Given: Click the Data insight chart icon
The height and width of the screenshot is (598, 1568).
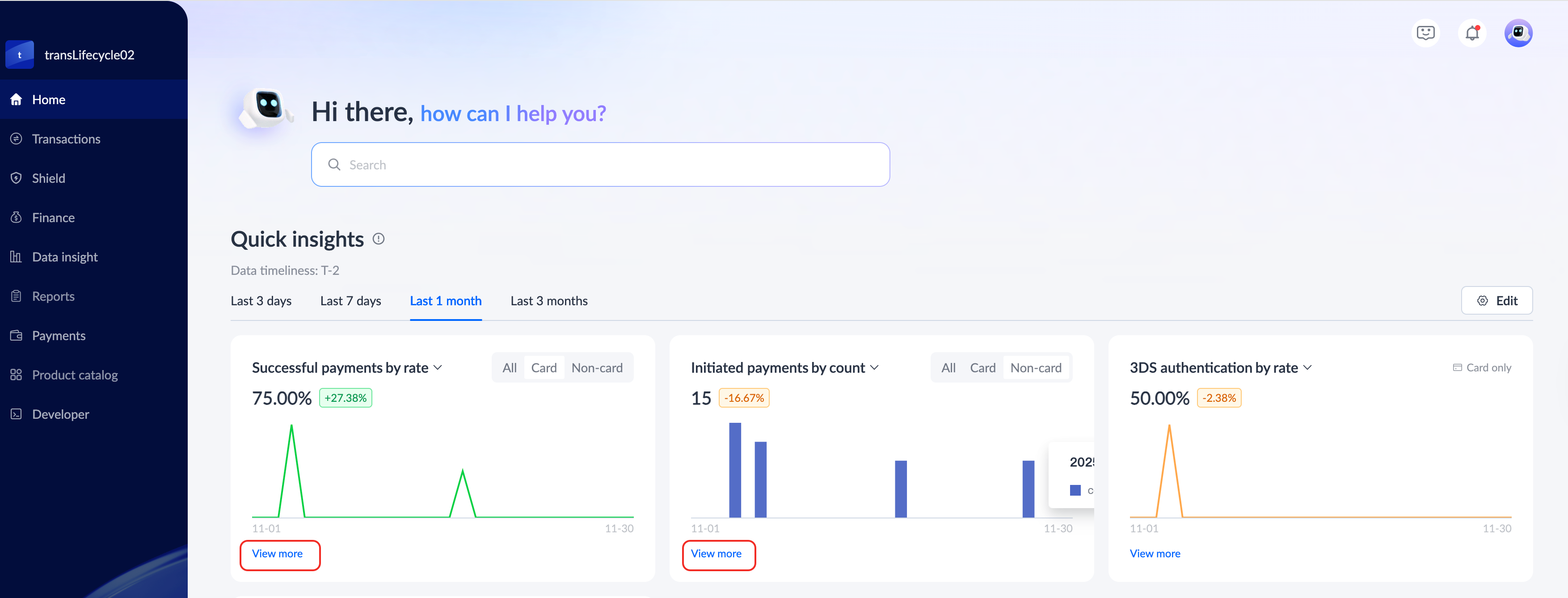Looking at the screenshot, I should point(17,257).
